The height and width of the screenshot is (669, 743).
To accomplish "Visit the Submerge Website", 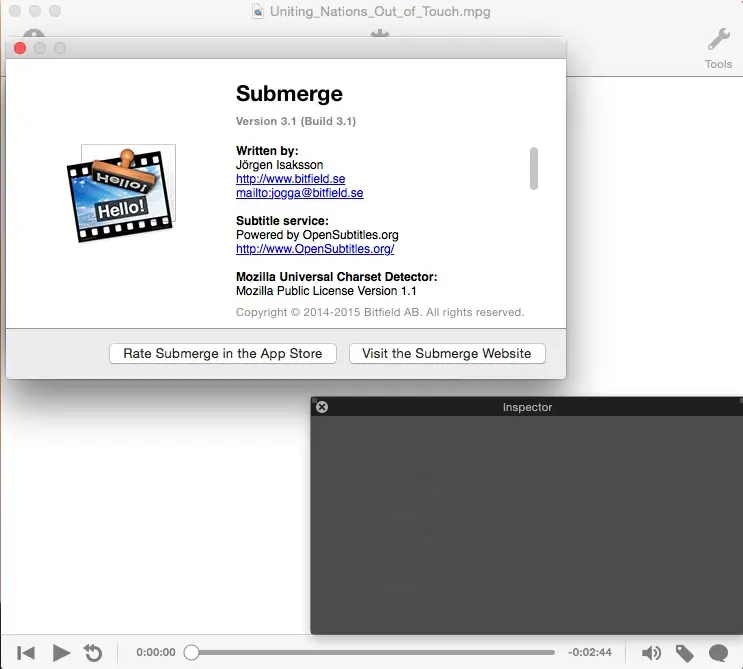I will 447,353.
